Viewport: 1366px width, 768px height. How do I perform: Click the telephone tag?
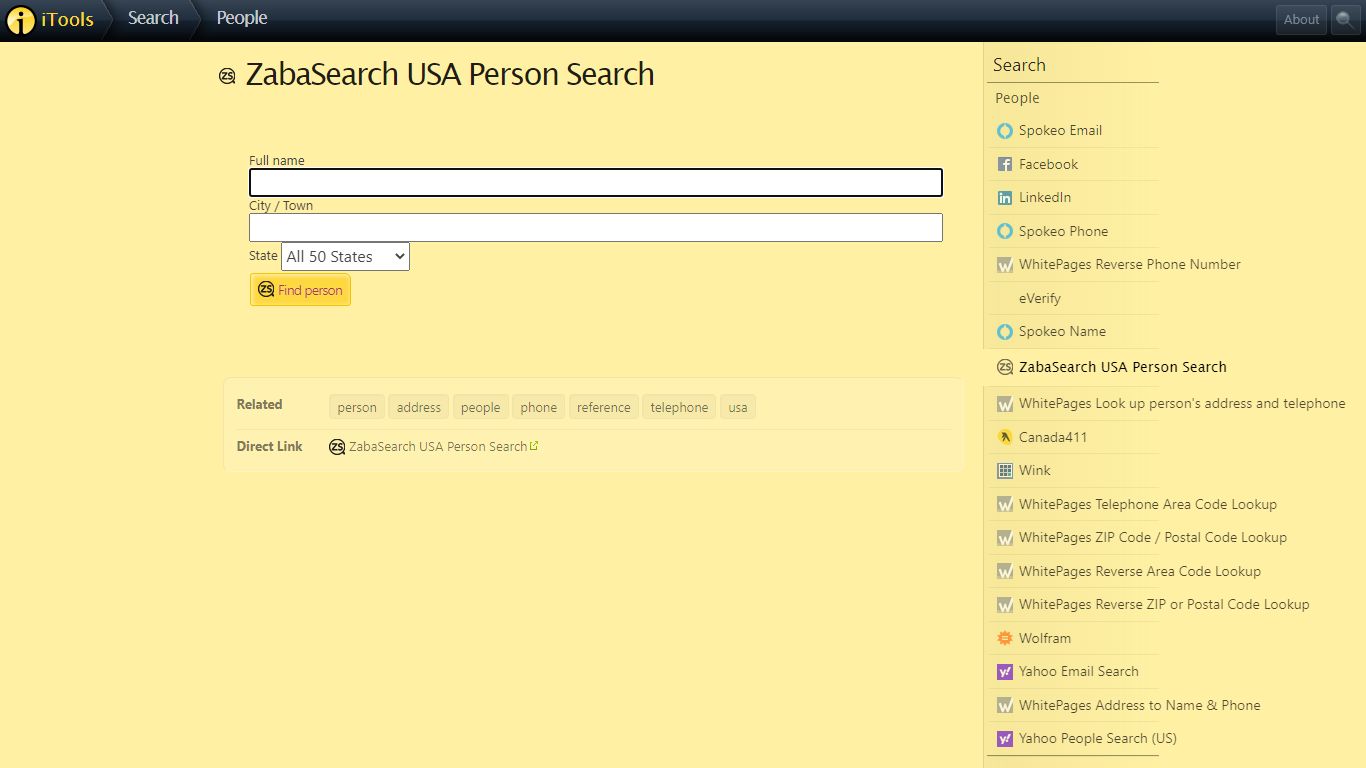[680, 407]
